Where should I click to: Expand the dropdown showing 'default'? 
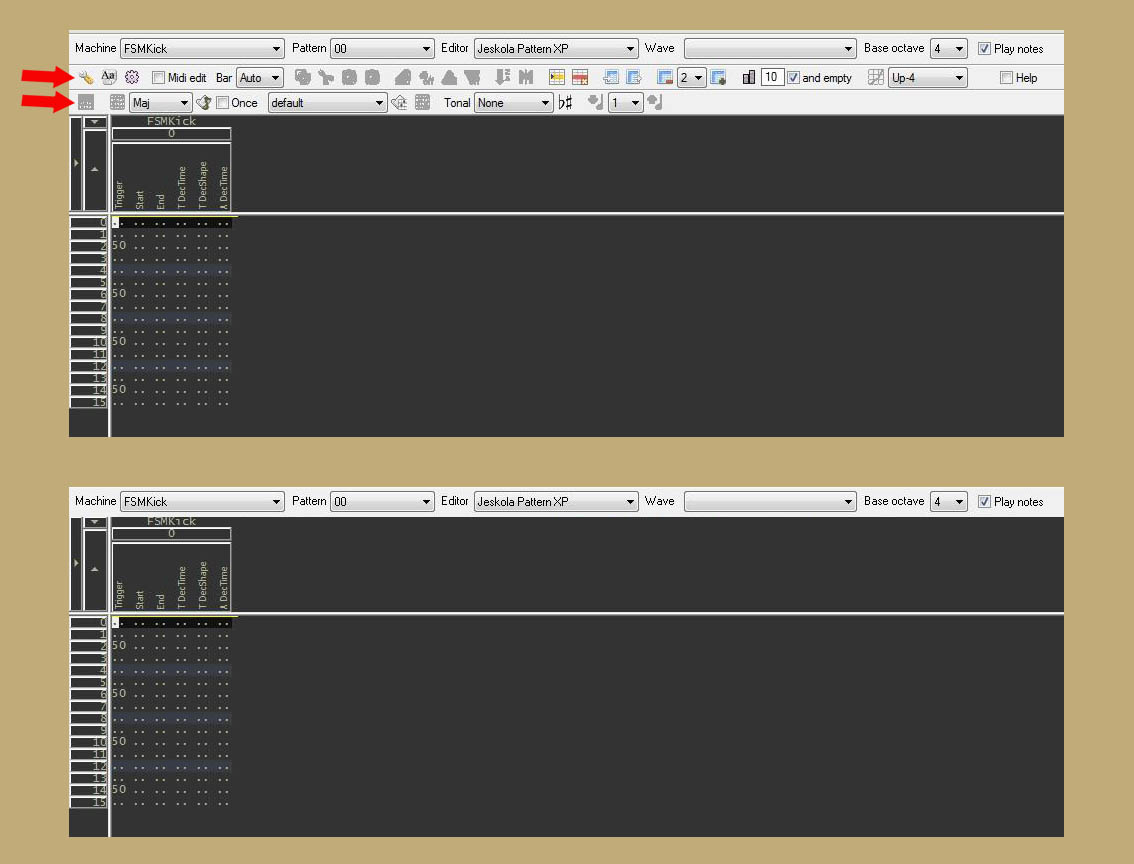click(326, 102)
